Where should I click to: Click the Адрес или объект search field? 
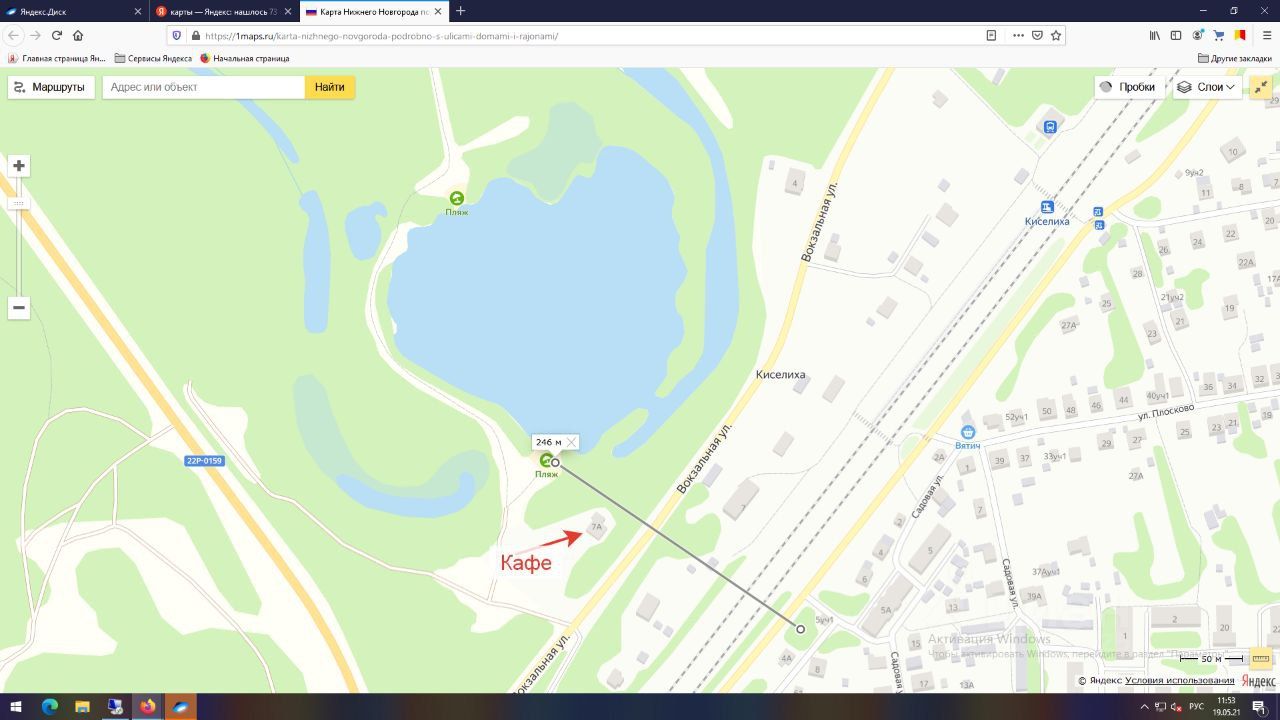[204, 87]
